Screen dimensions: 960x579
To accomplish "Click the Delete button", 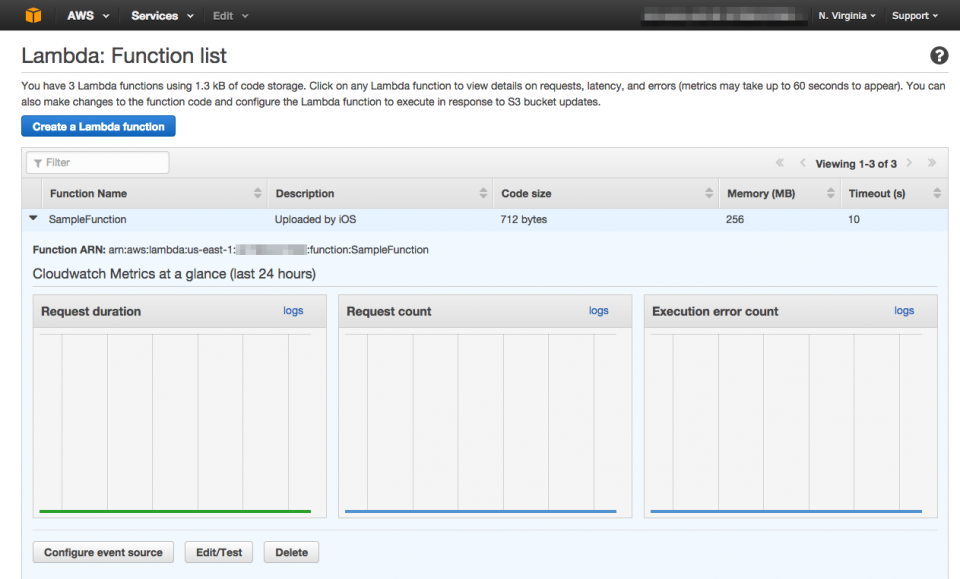I will click(291, 552).
